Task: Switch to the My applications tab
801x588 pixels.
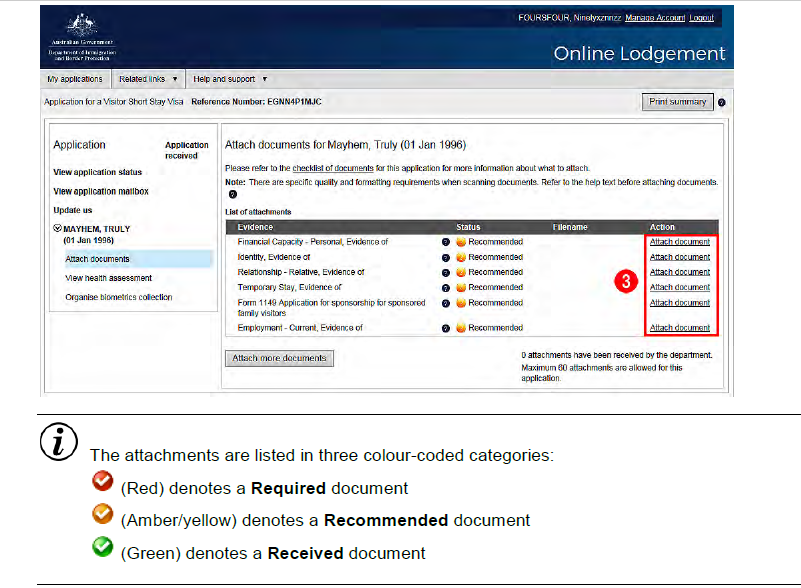Action: tap(75, 79)
